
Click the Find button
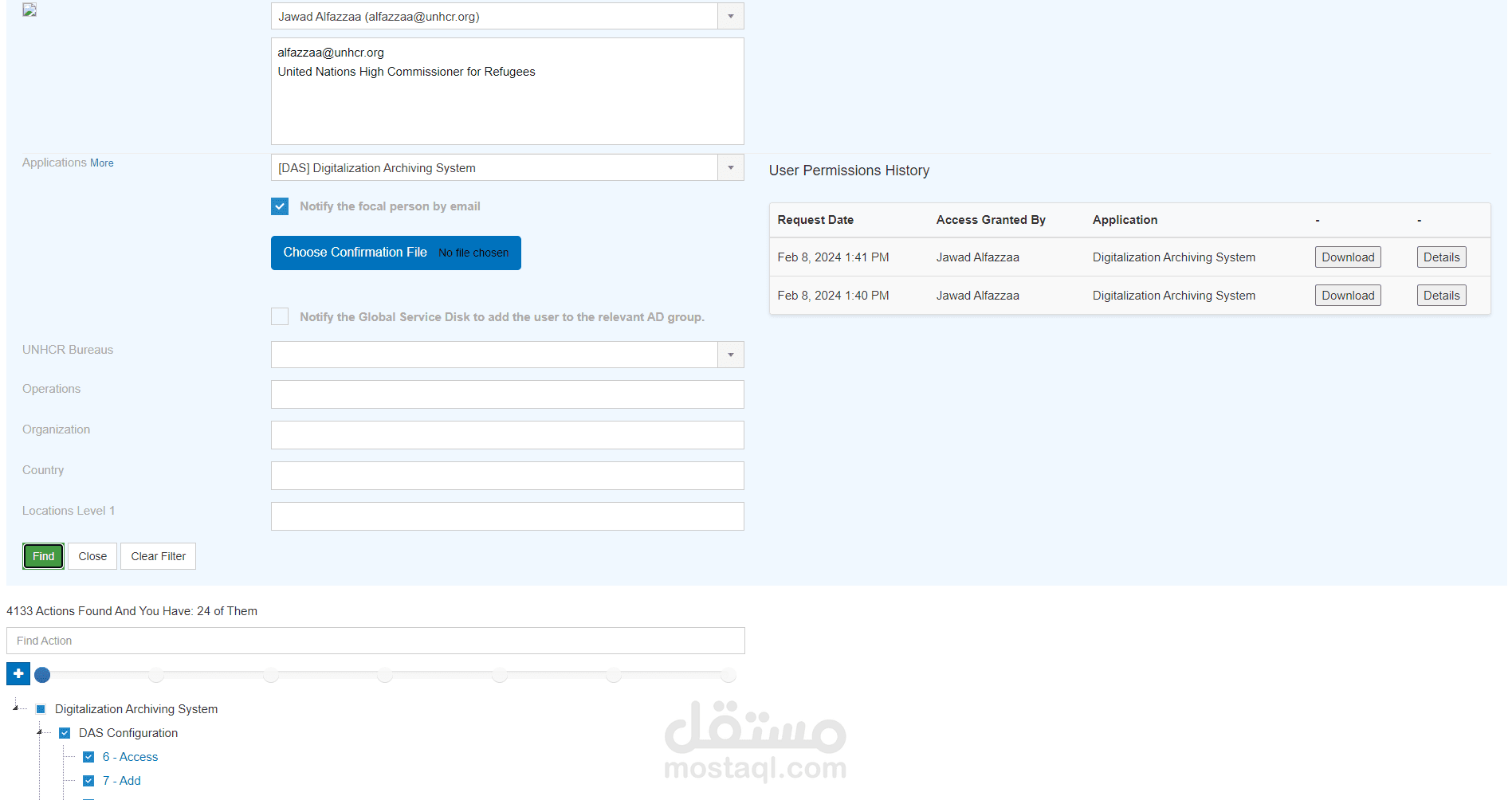[x=44, y=556]
